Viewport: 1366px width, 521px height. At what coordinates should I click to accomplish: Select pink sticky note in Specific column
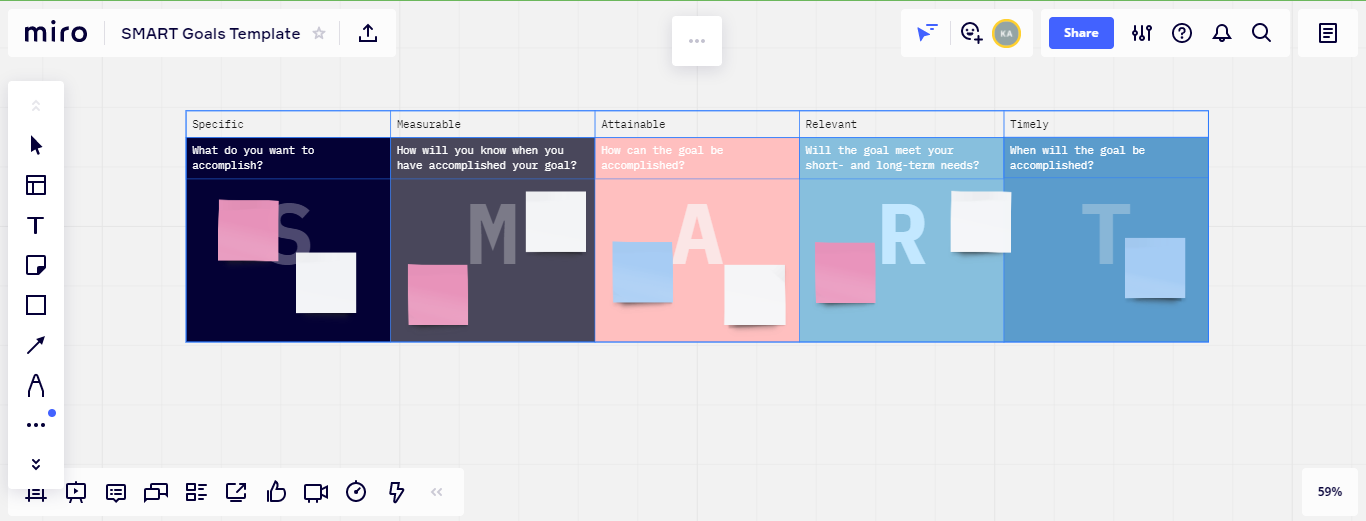tap(248, 231)
